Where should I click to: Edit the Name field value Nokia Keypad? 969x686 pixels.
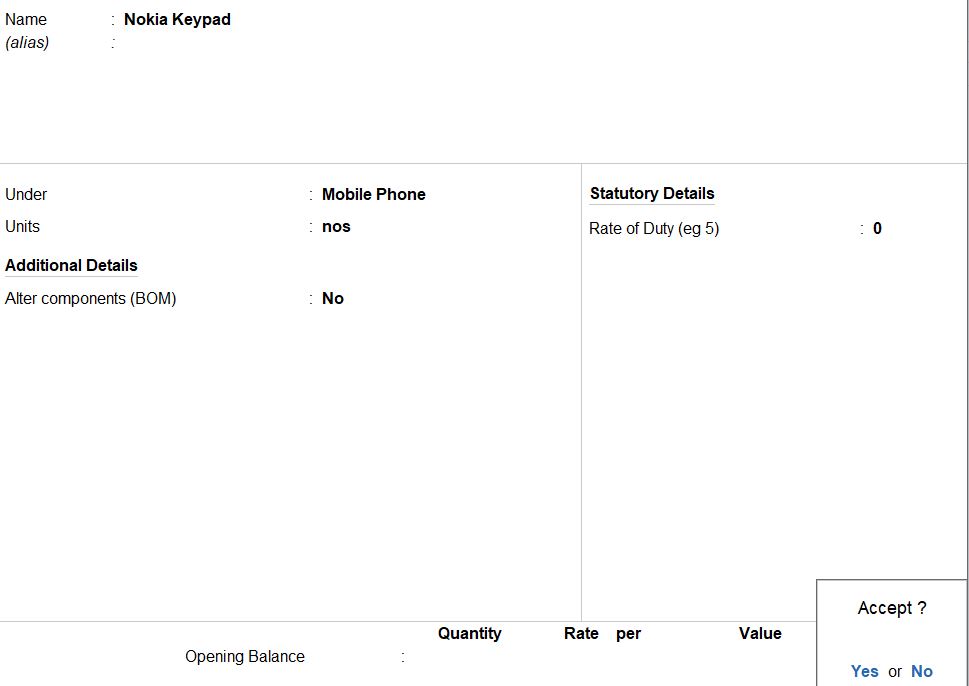[x=177, y=19]
